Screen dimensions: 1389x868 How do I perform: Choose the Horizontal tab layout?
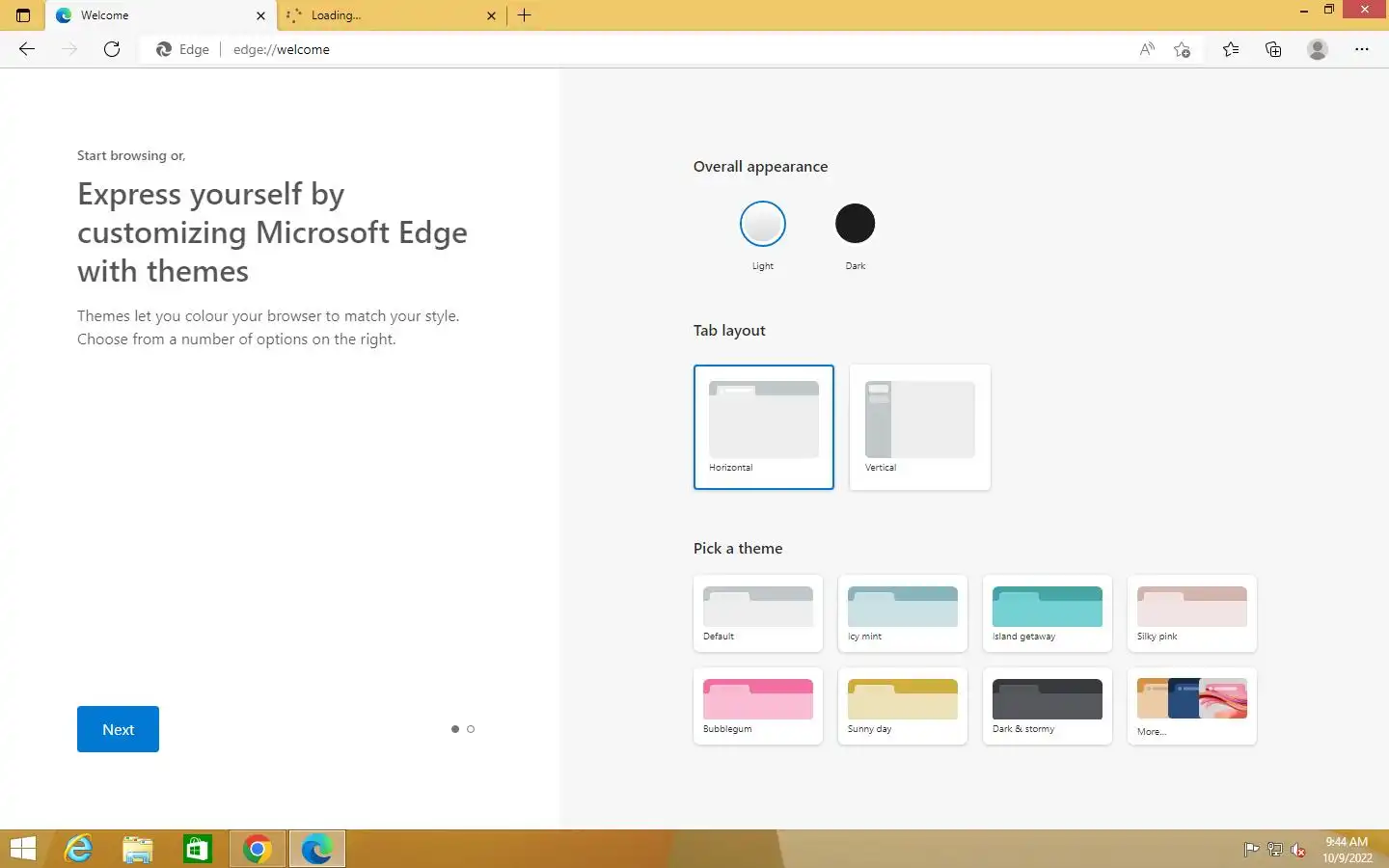point(764,427)
